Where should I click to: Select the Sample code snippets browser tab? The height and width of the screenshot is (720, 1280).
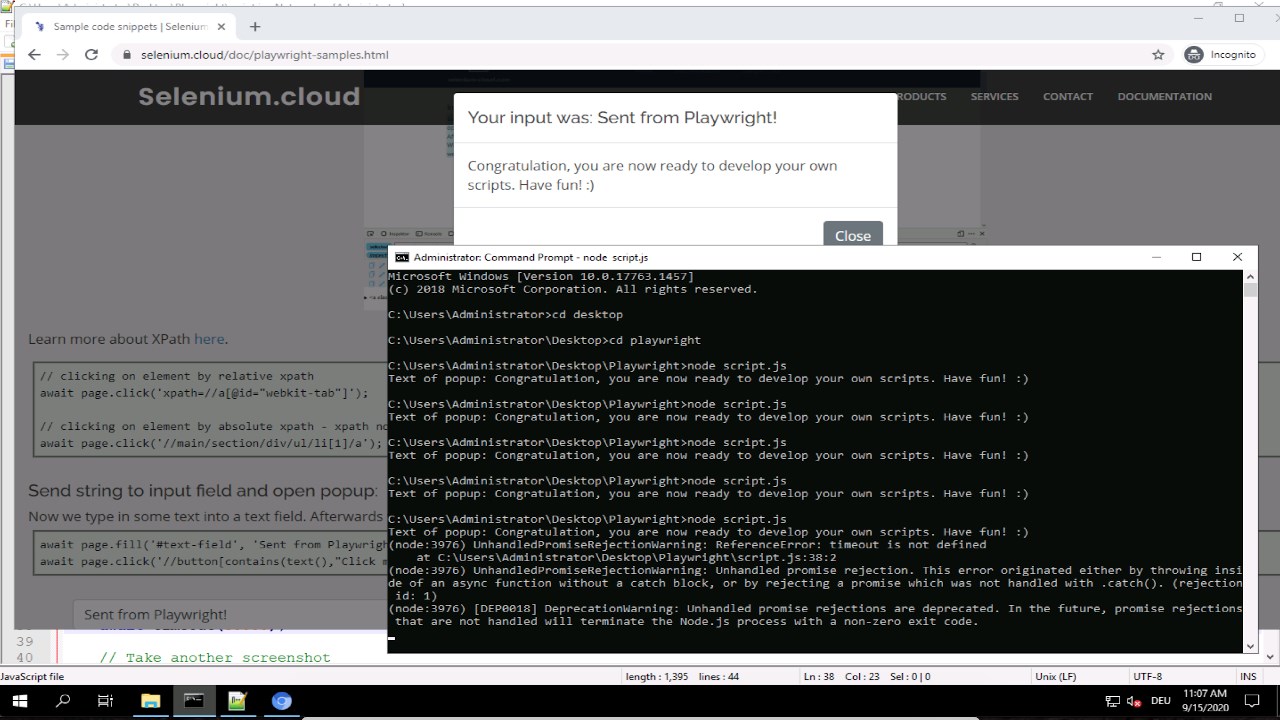(130, 27)
